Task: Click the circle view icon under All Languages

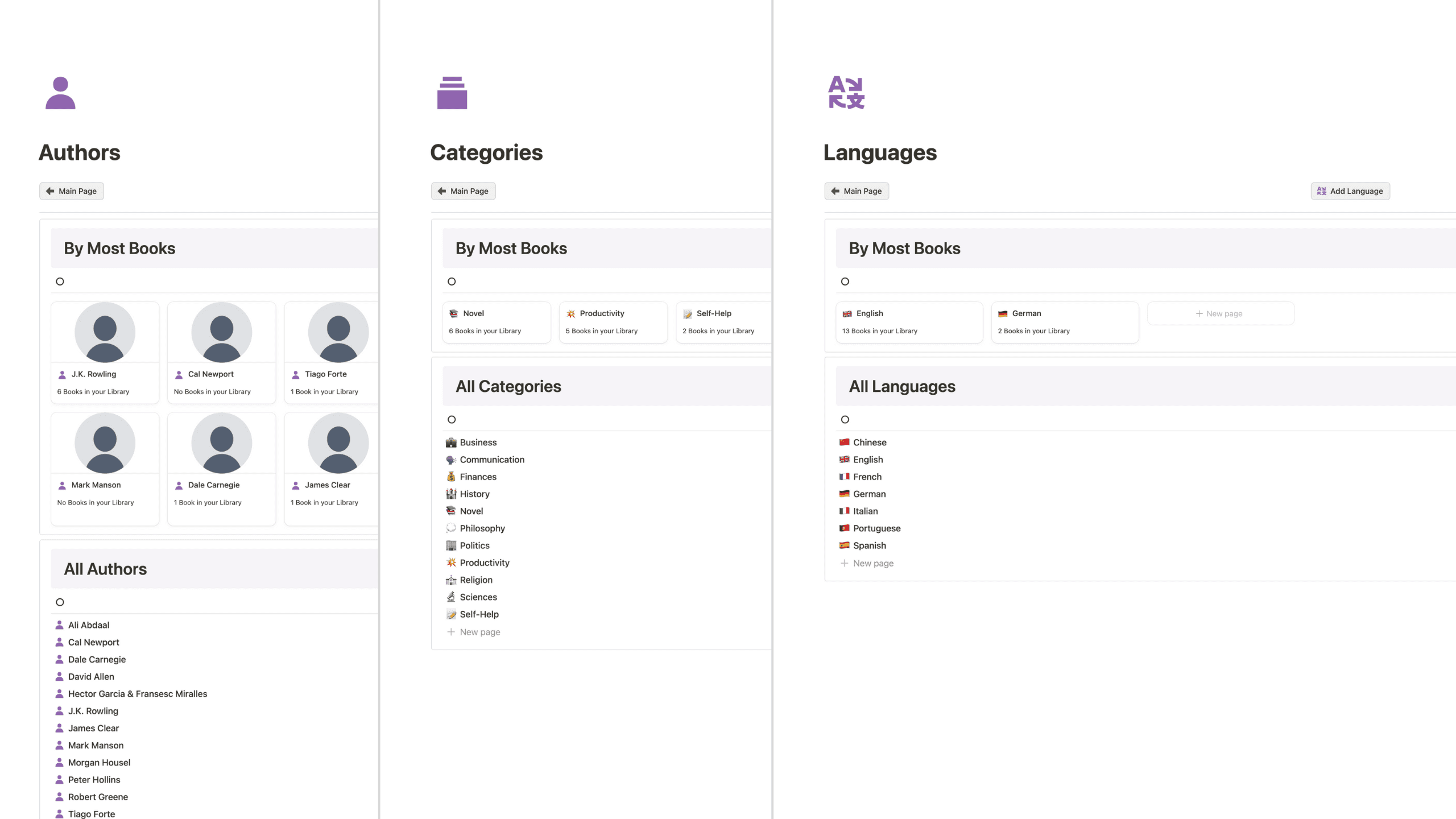Action: click(845, 420)
